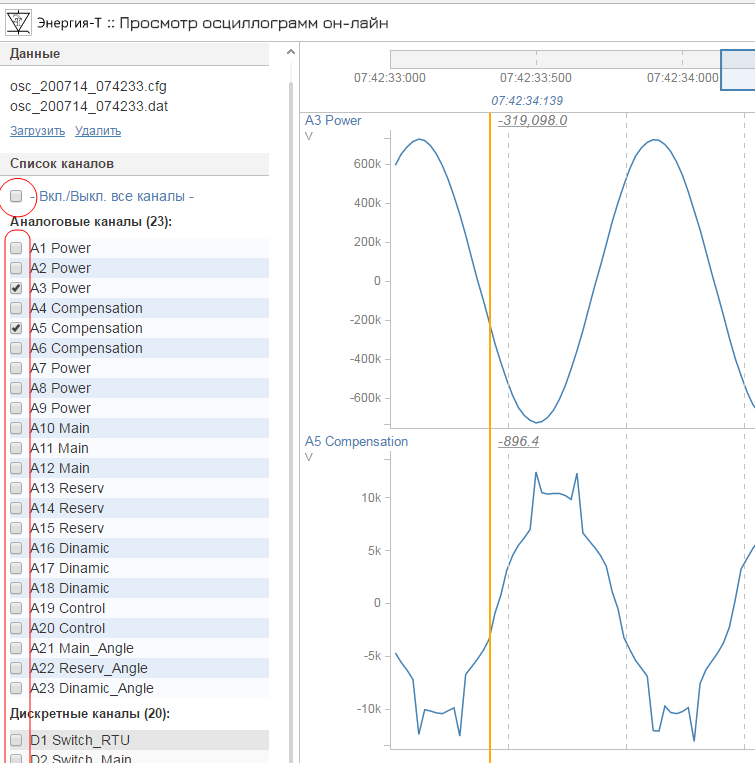The image size is (755, 763).
Task: Check the A20 Control channel box
Action: [16, 628]
